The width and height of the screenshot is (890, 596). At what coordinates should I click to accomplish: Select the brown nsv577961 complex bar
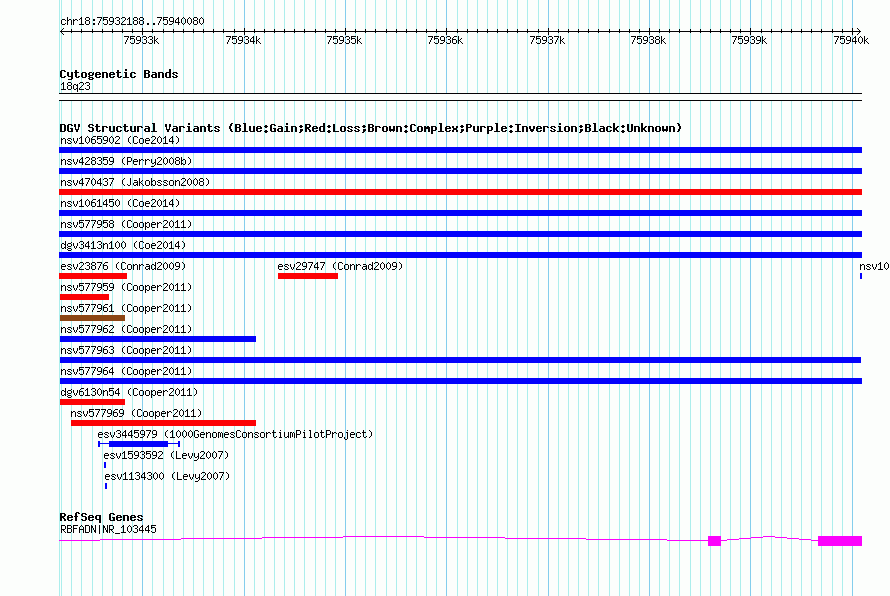point(92,318)
